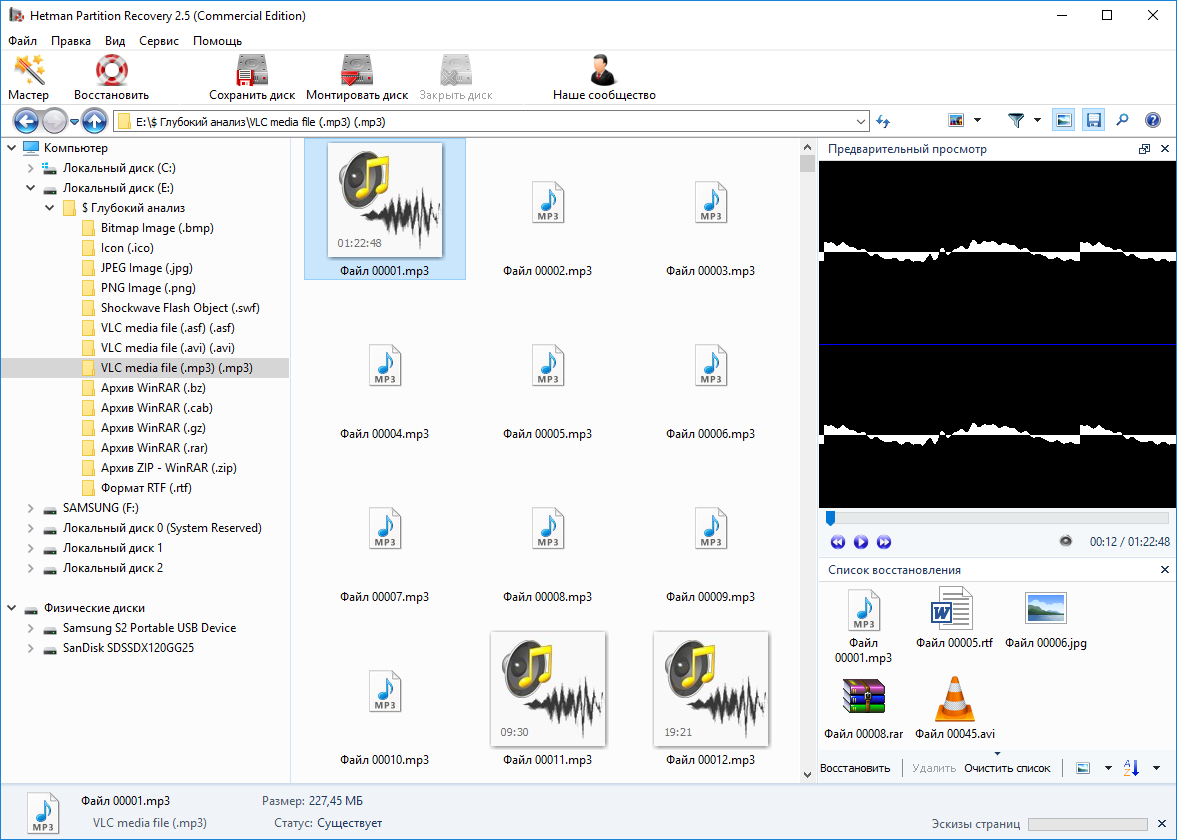Click the Монтировать диск icon
Image resolution: width=1177 pixels, height=840 pixels.
[x=357, y=78]
